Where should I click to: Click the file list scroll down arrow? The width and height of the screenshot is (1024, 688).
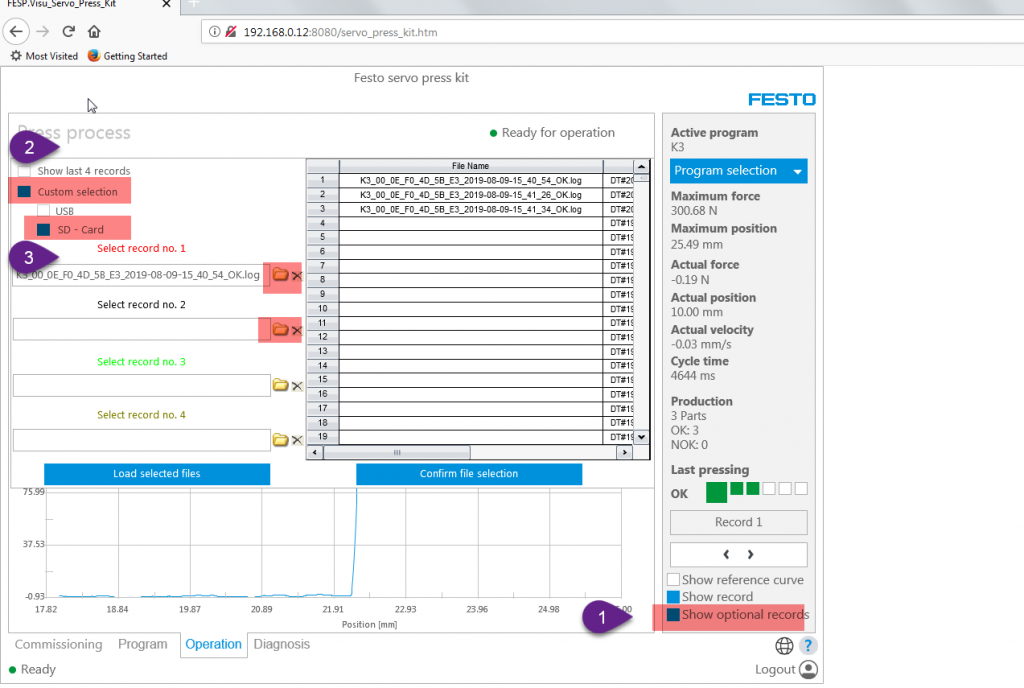[641, 437]
